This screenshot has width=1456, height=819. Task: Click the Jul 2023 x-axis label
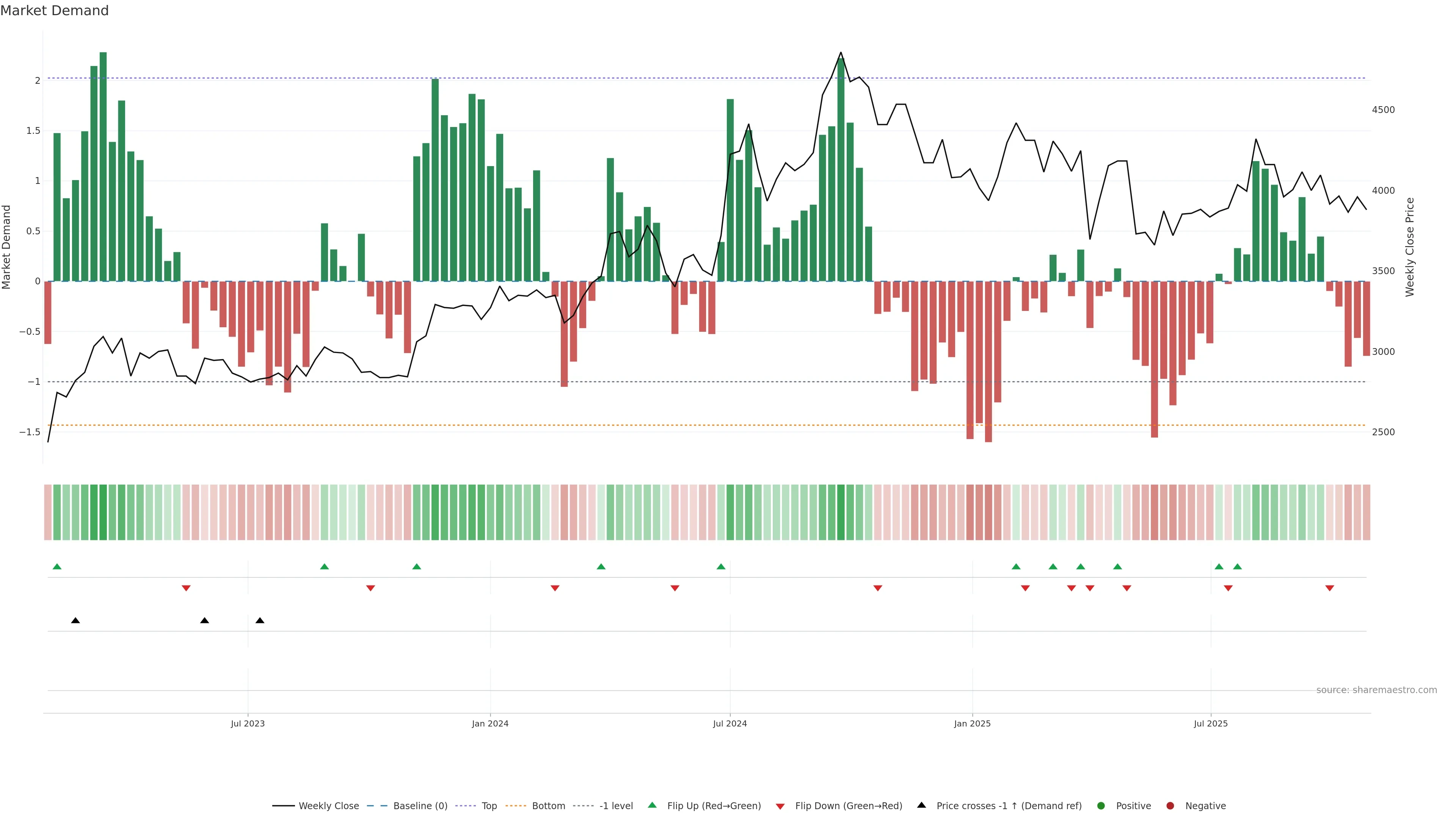tap(248, 723)
